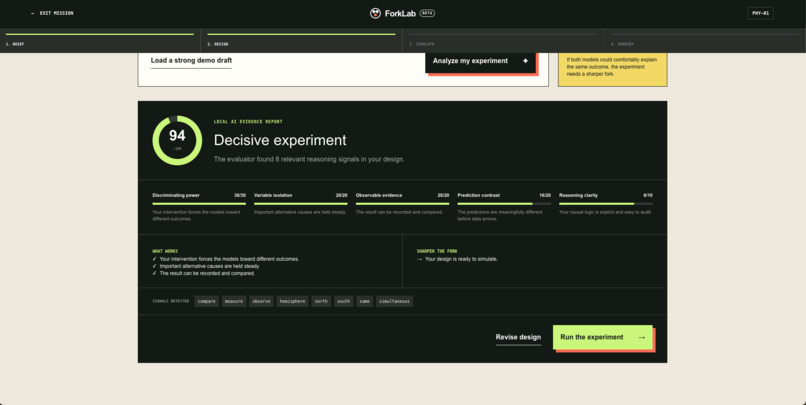Click 'The result can be recorded and compared' checklist line
This screenshot has width=806, height=405.
tap(207, 274)
